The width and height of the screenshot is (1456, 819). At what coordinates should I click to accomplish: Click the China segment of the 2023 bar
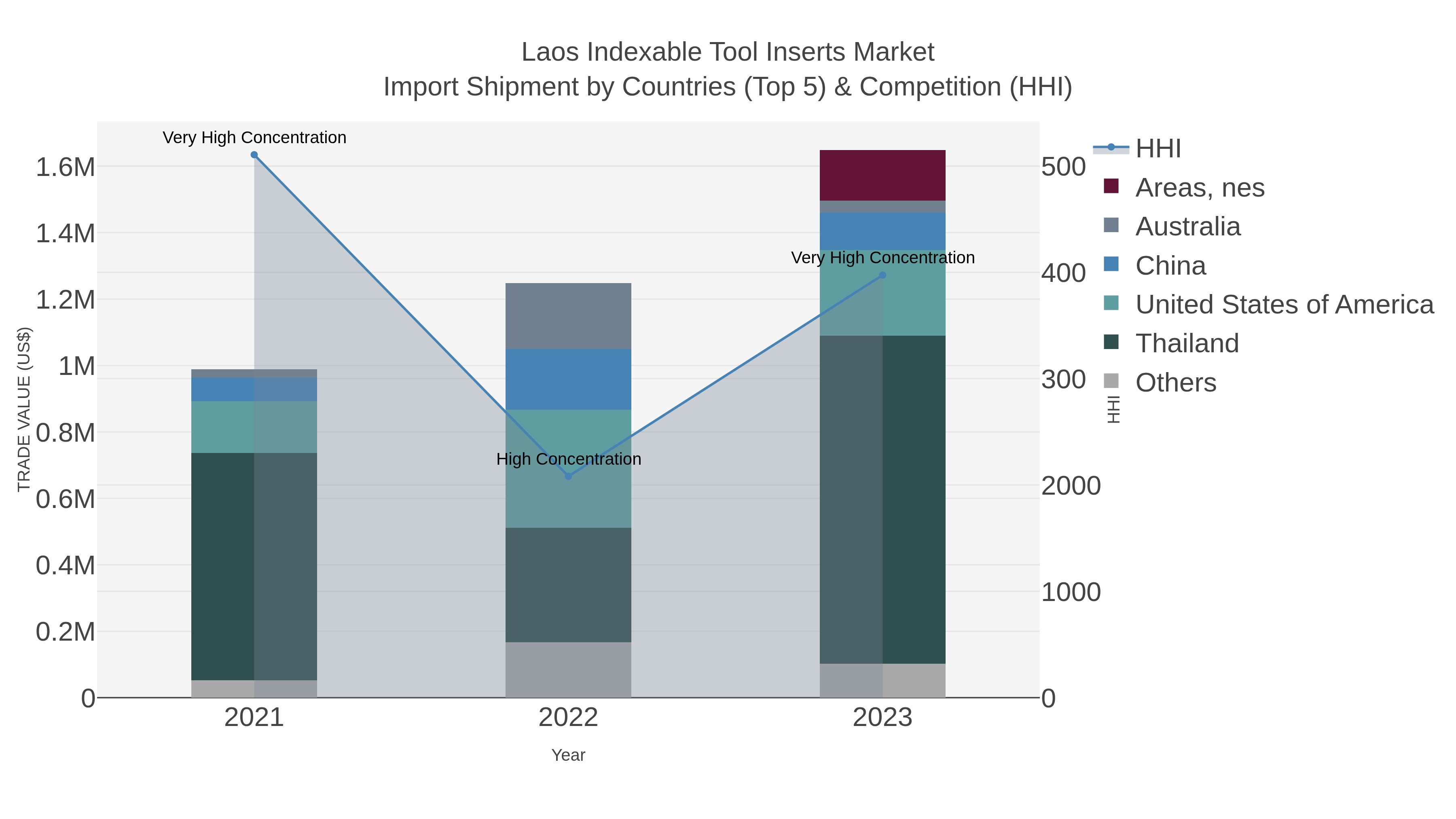coord(883,231)
